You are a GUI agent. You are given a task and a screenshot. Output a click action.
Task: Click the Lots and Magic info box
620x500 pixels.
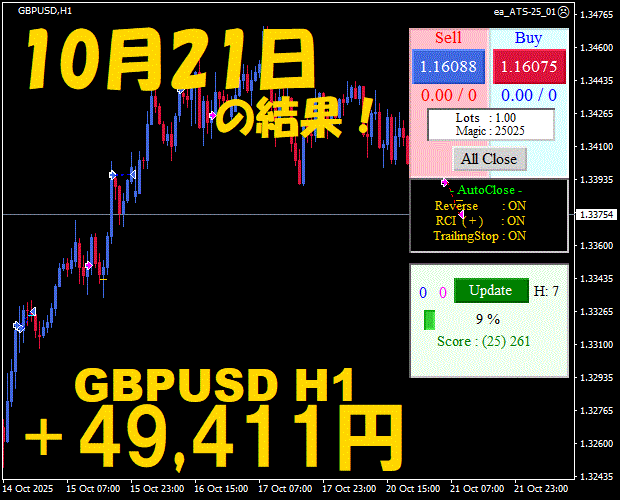(491, 124)
